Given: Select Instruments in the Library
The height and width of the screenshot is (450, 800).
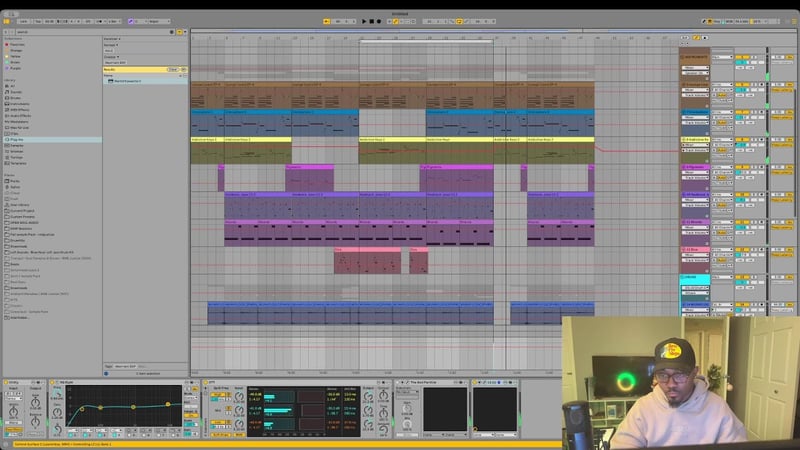Looking at the screenshot, I should pos(19,104).
